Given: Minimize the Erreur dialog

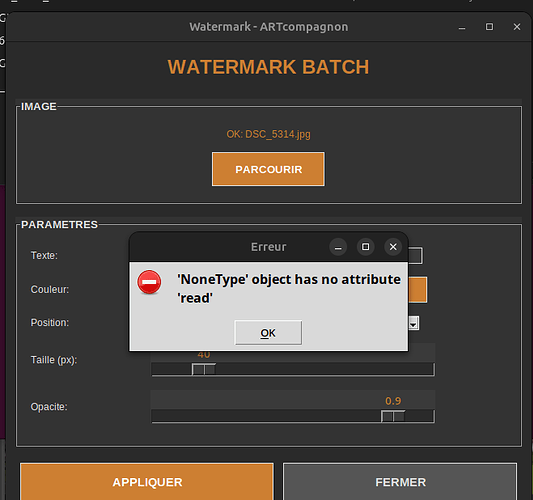Looking at the screenshot, I should tap(338, 247).
